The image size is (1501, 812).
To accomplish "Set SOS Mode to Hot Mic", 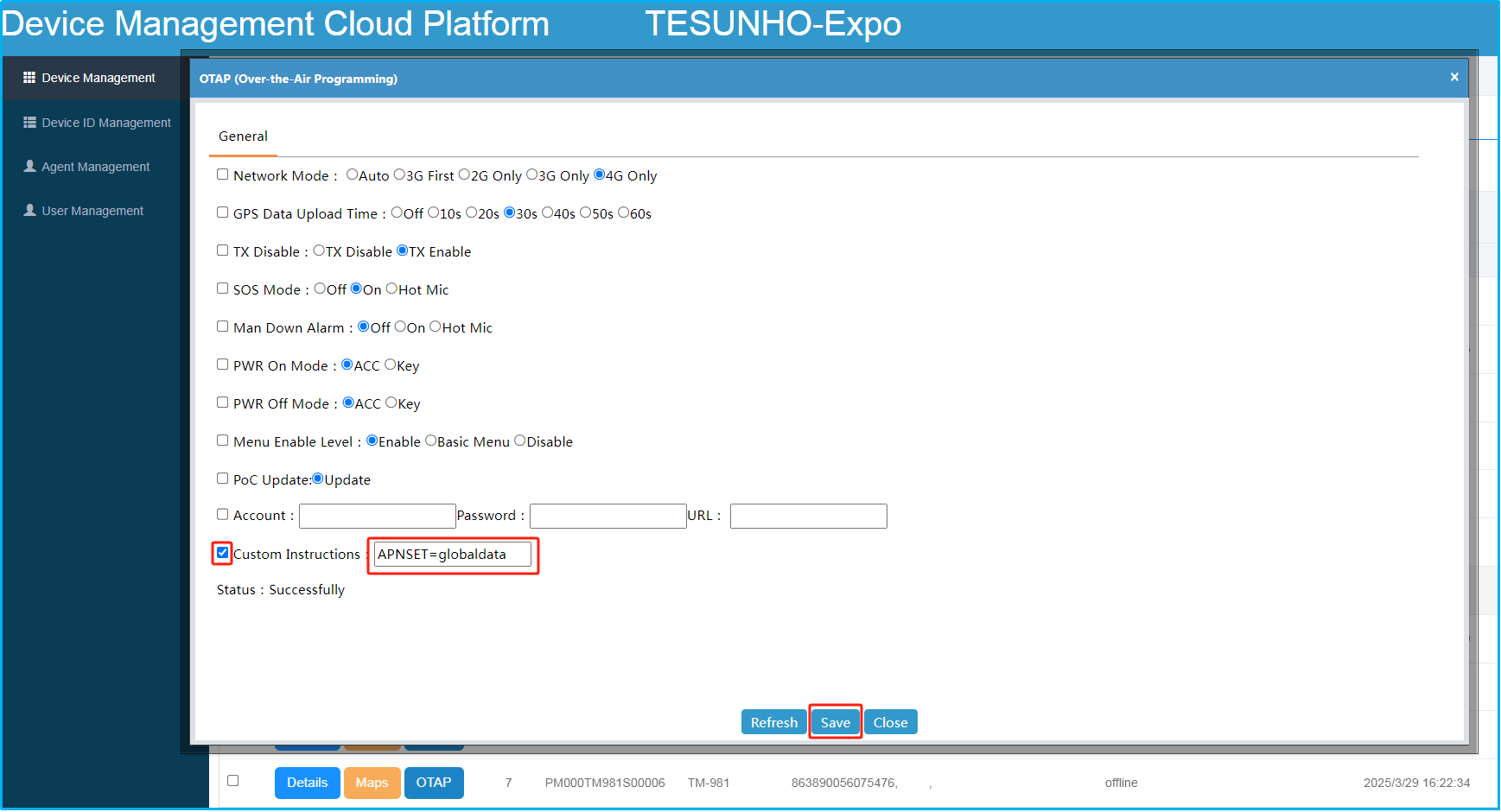I will pyautogui.click(x=391, y=289).
